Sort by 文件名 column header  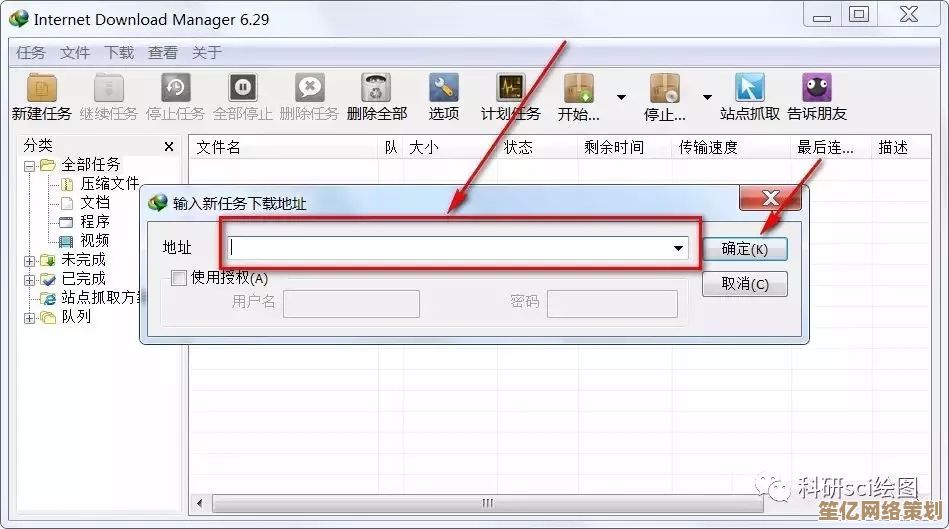click(x=284, y=147)
